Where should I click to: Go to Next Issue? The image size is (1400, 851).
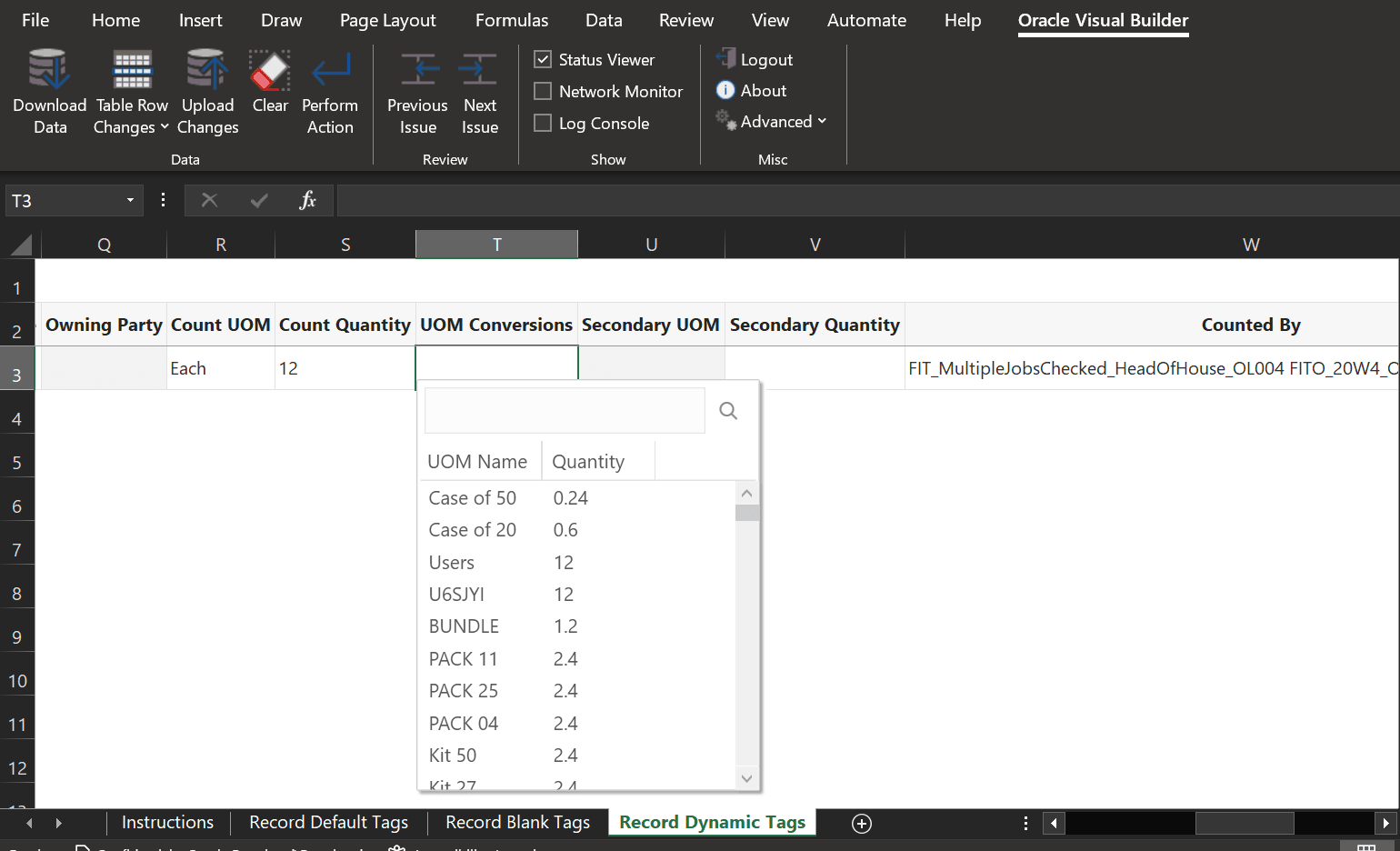coord(479,94)
